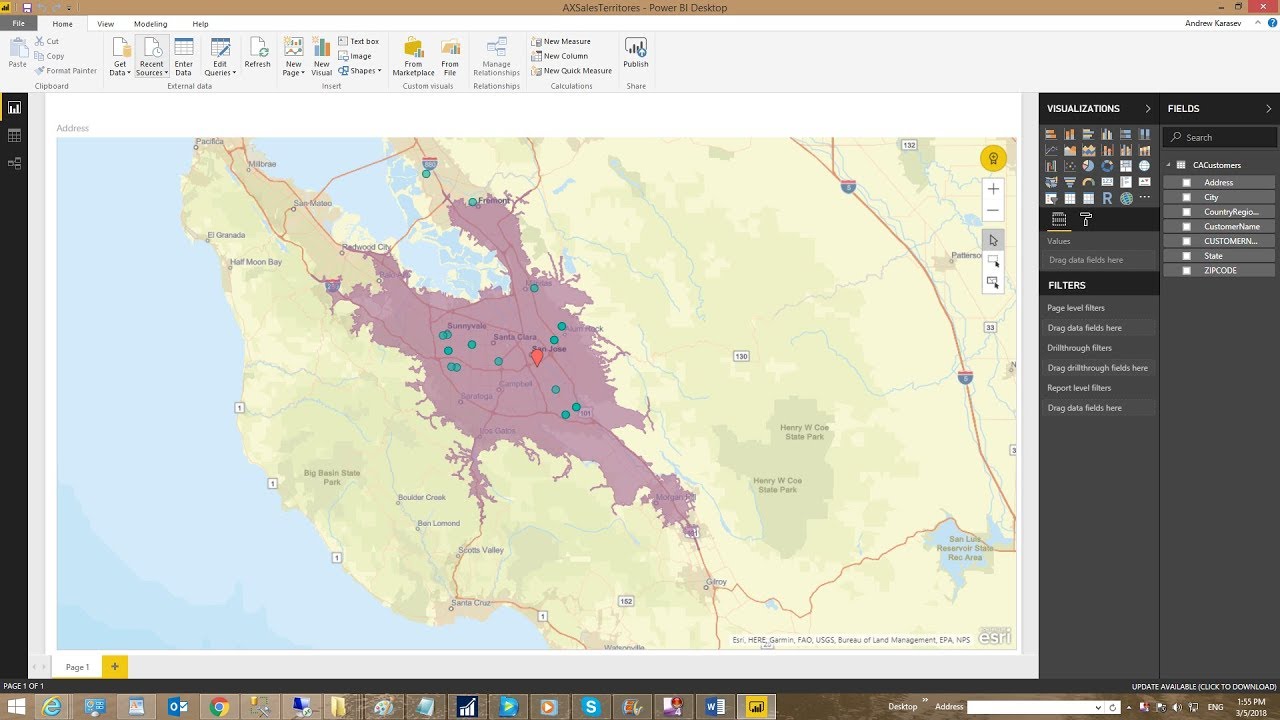Click the yellow lightbulb map button
1280x720 pixels.
(993, 158)
